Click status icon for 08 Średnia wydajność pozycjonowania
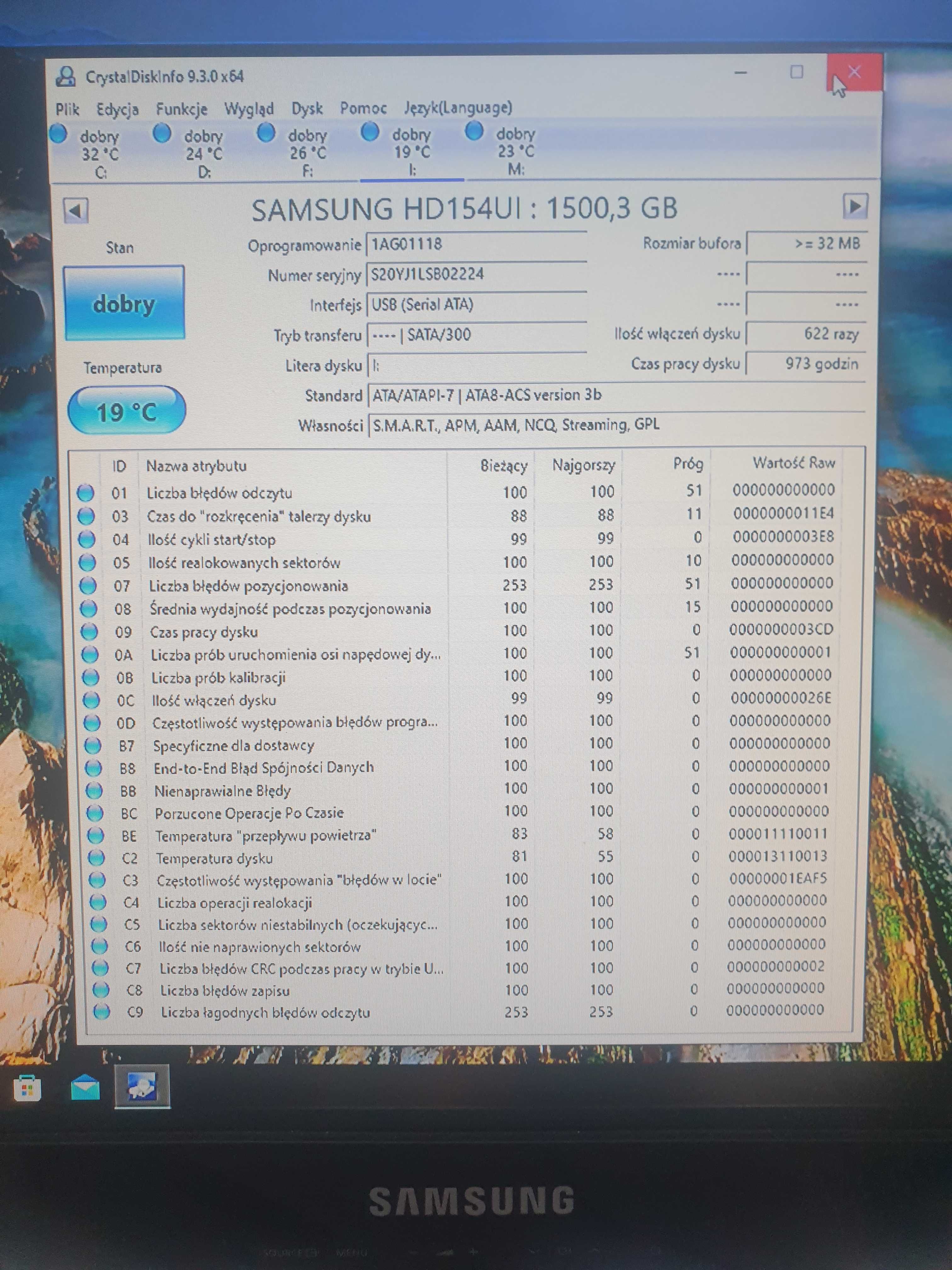The width and height of the screenshot is (952, 1270). pos(88,609)
